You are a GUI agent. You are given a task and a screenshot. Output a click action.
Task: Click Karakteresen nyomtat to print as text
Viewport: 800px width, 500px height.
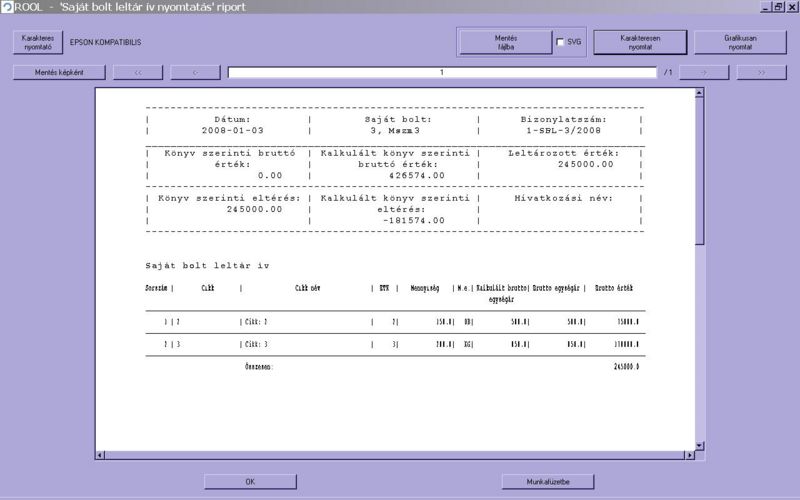(x=640, y=42)
